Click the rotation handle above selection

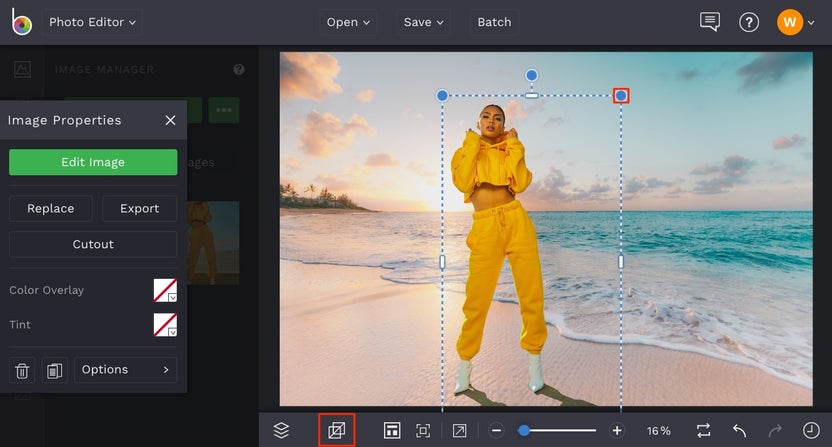pos(531,75)
